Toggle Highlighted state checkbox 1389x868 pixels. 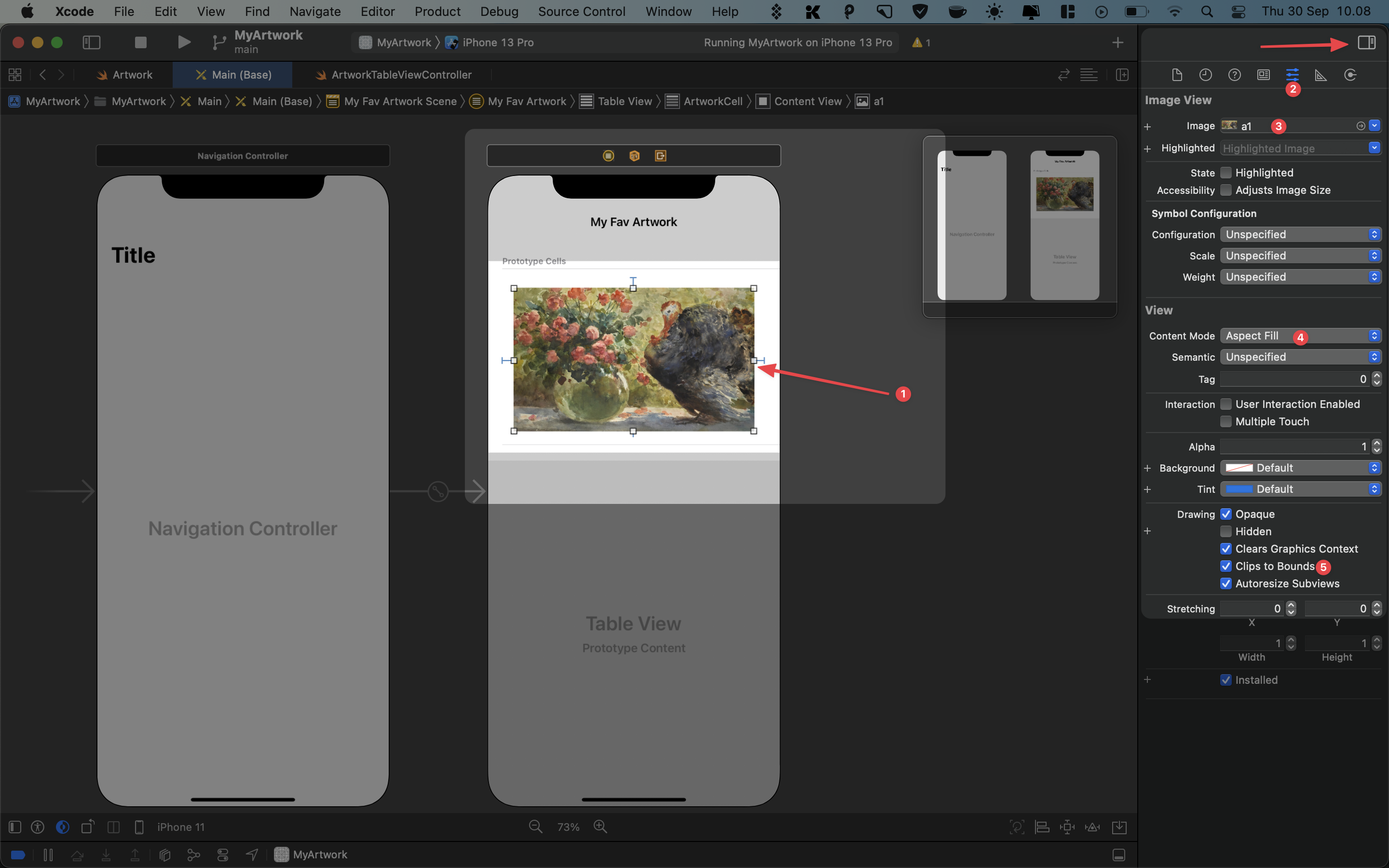pyautogui.click(x=1226, y=173)
